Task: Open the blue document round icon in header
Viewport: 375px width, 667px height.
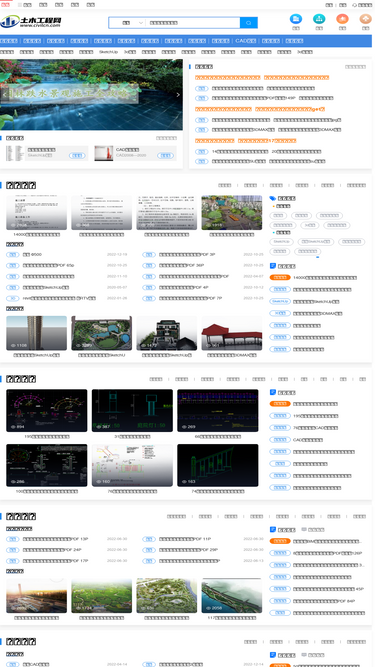Action: pyautogui.click(x=296, y=19)
